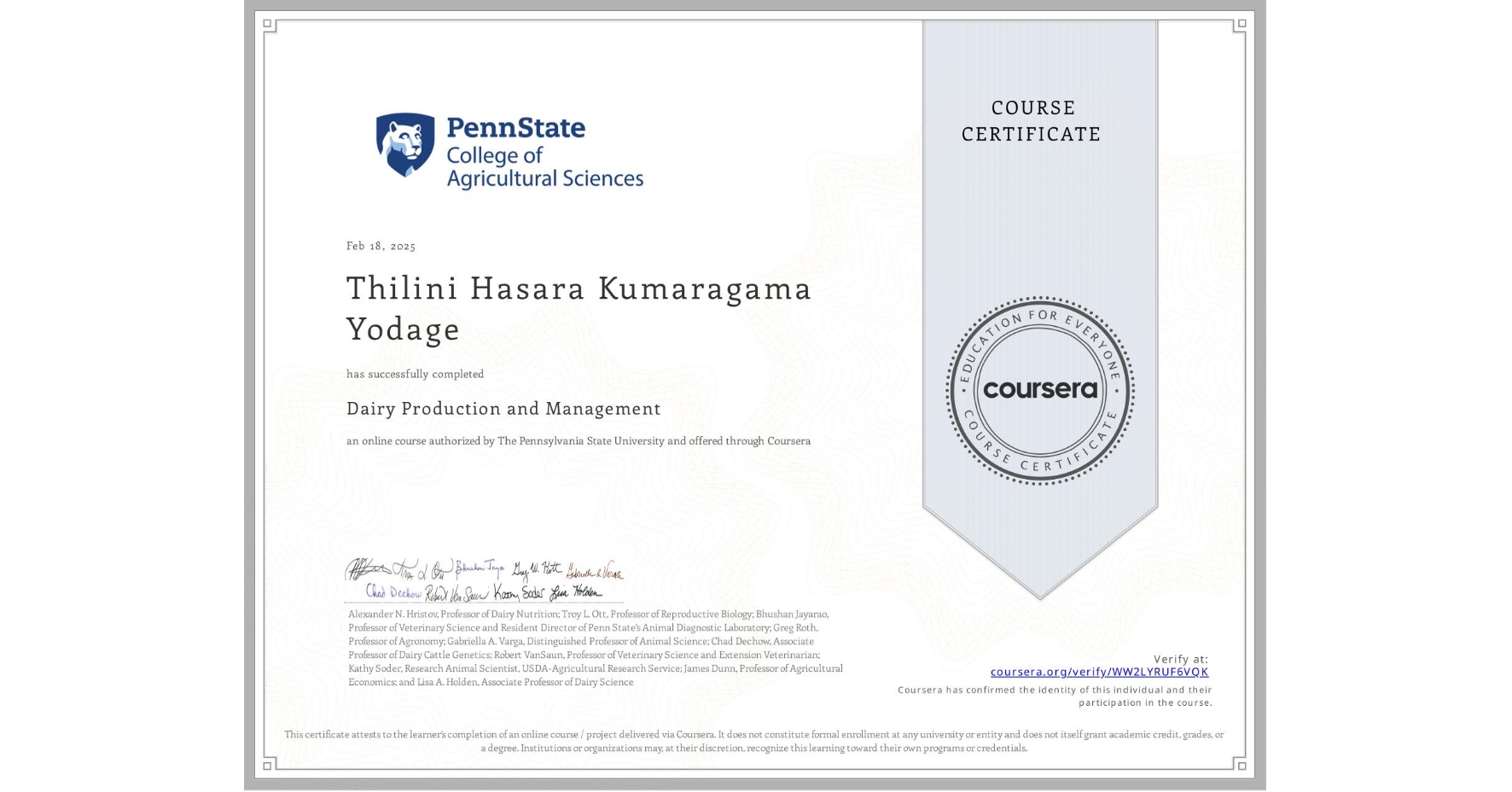Click the square registration mark bottom left corner
The height and width of the screenshot is (792, 1512).
(x=269, y=766)
